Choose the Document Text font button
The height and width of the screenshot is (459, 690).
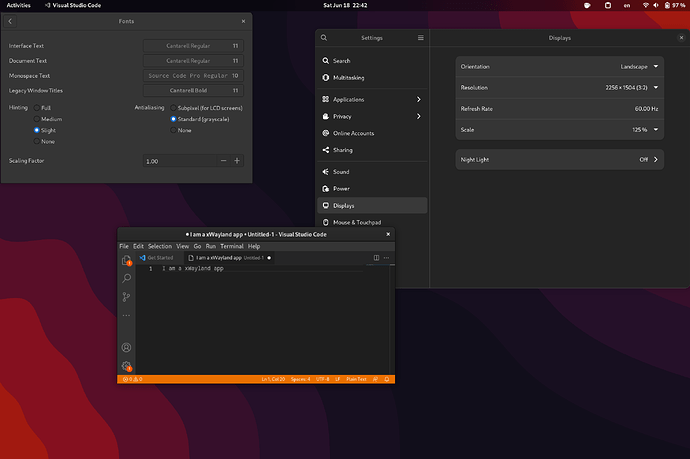193,61
